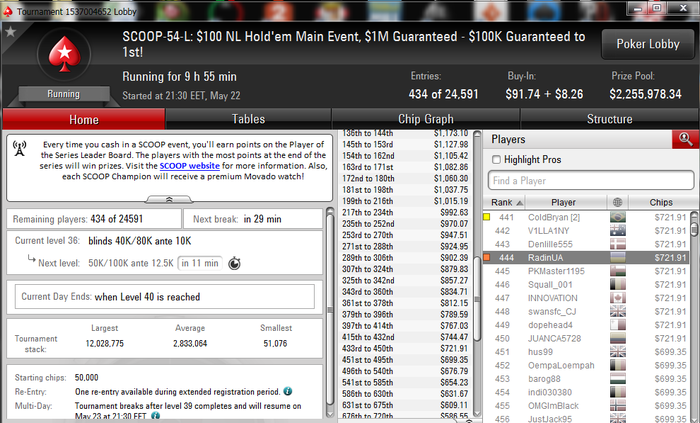Screen dimensions: 700x423
Task: Select player row OempaLoempah
Action: coord(586,365)
